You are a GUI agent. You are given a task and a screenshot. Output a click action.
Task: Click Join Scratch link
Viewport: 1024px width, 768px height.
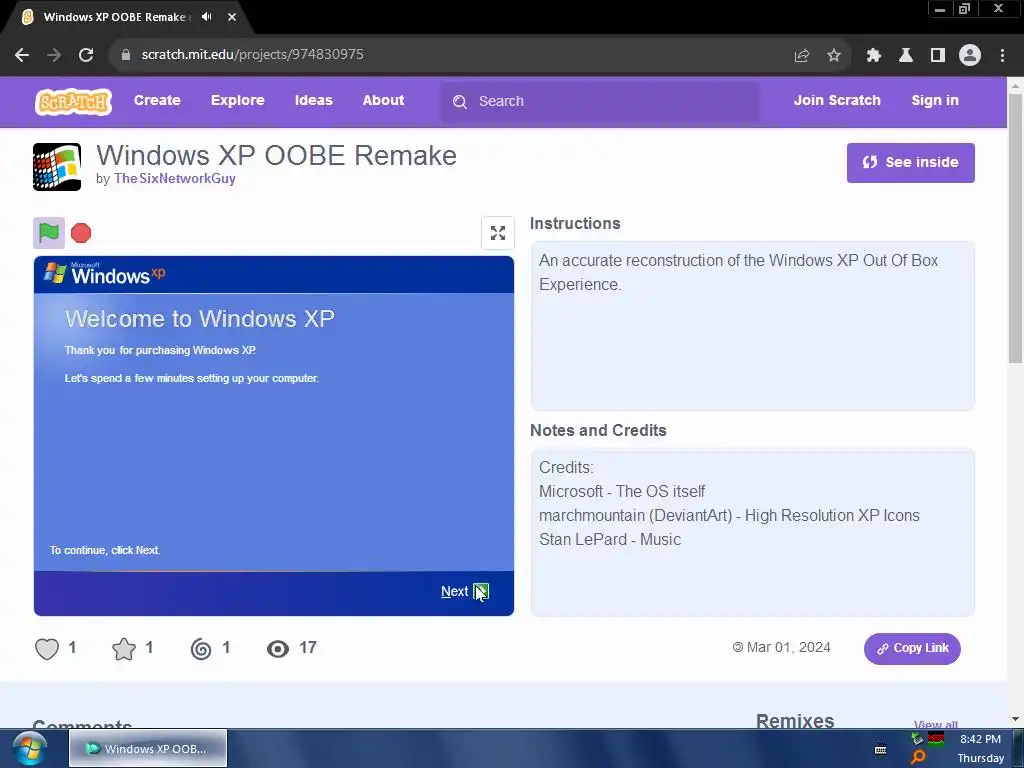837,101
